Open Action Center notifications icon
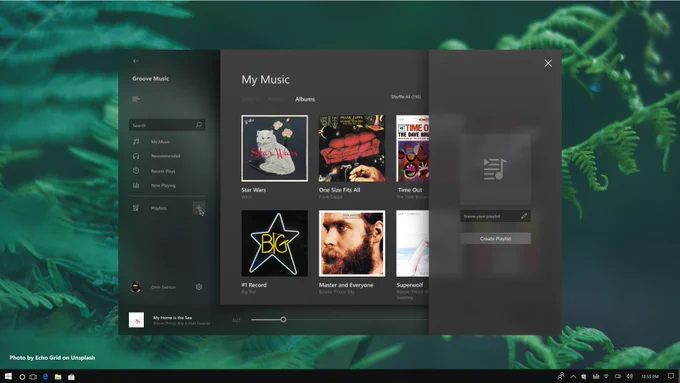 [x=671, y=376]
